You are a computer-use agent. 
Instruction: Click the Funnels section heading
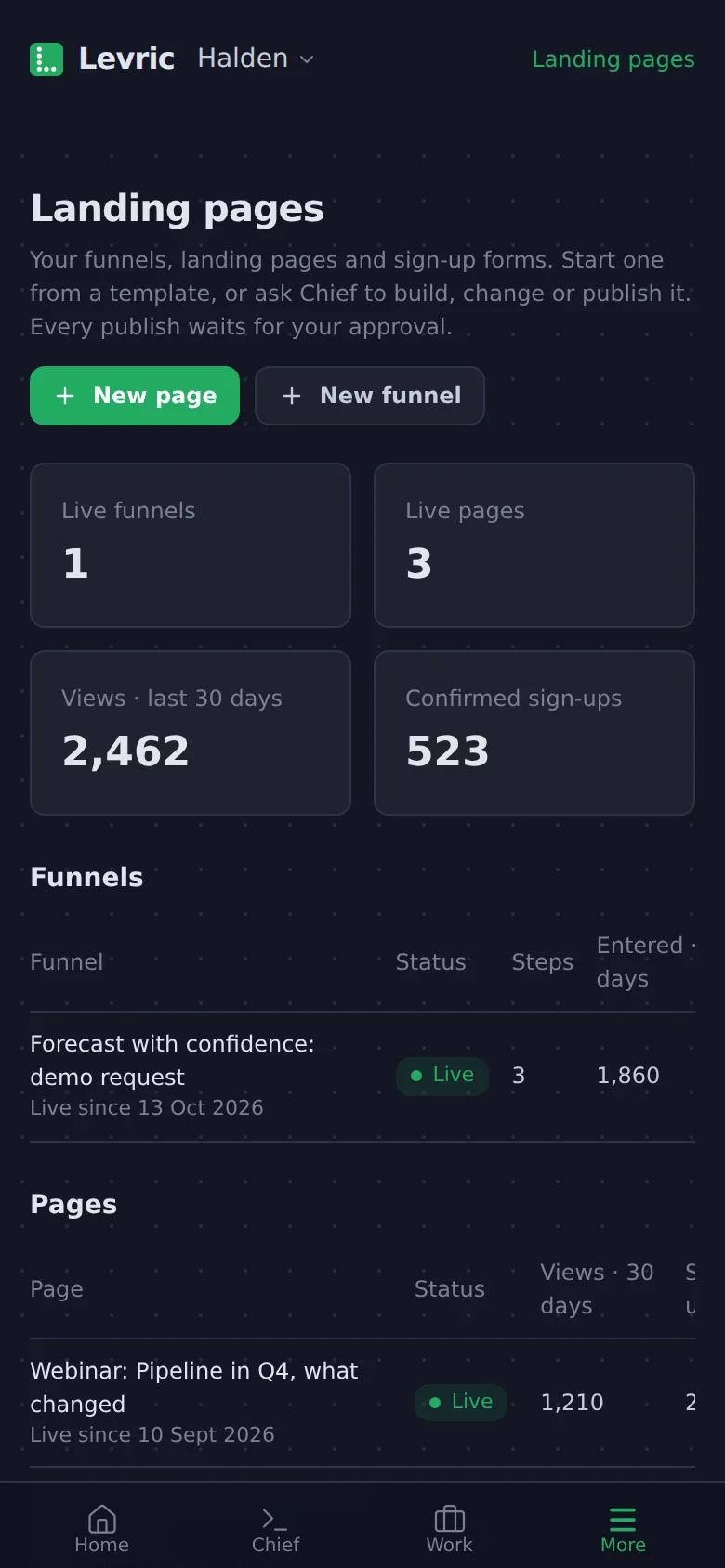click(86, 877)
